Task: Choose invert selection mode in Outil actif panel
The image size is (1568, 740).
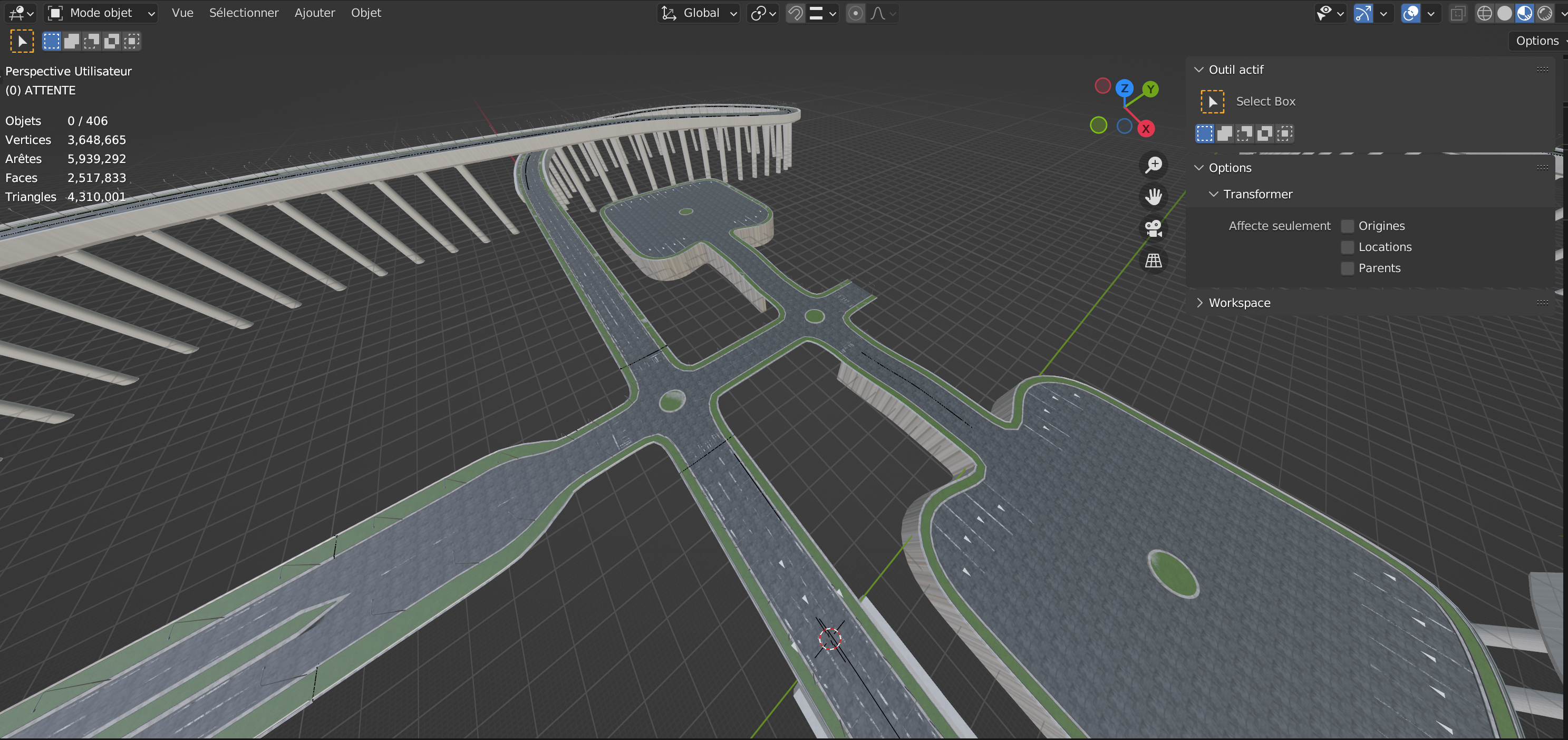Action: pyautogui.click(x=1265, y=133)
